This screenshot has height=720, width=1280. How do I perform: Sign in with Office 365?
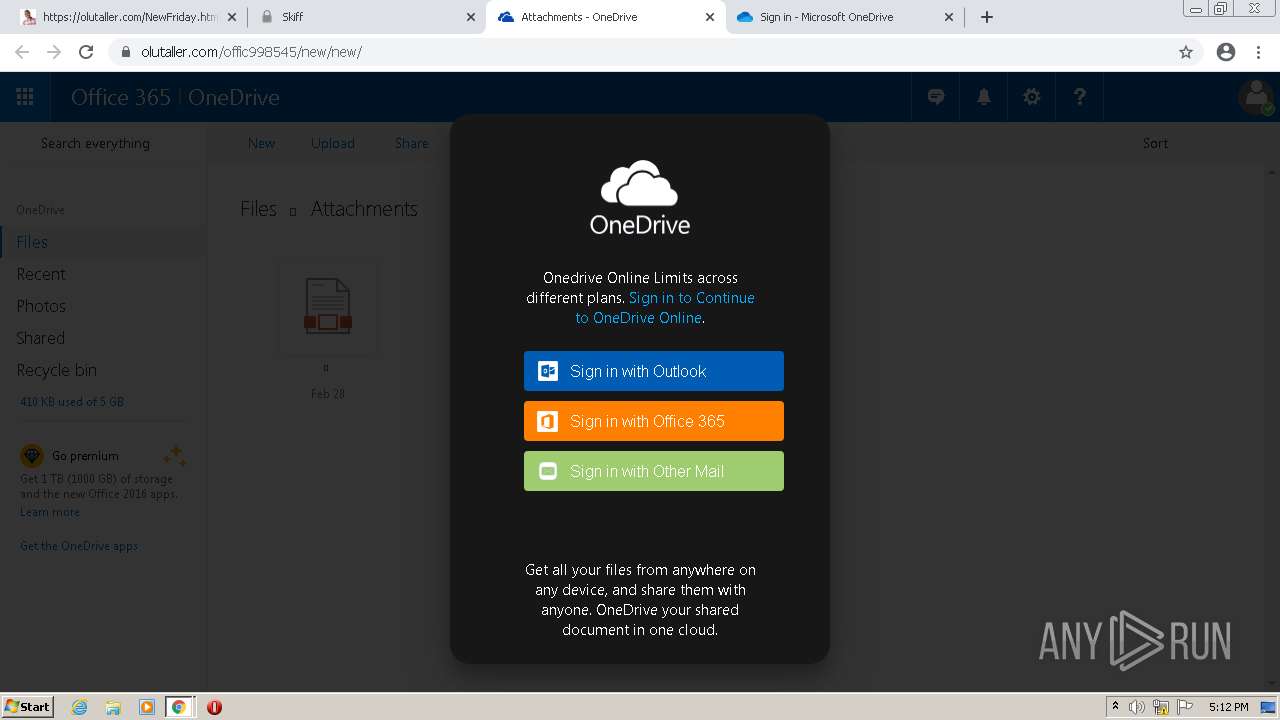point(654,421)
